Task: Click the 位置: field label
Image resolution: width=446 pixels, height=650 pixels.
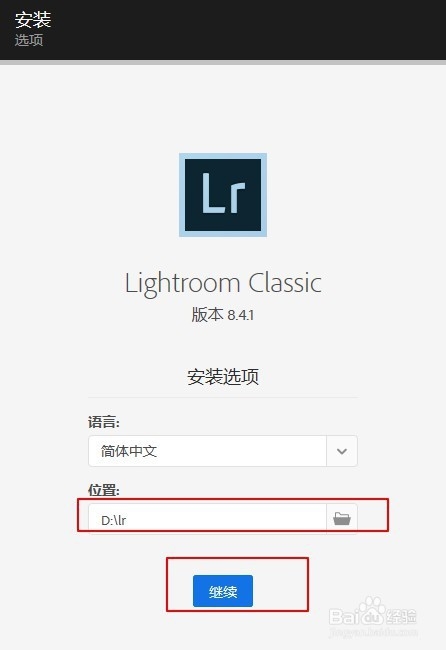Action: [104, 490]
